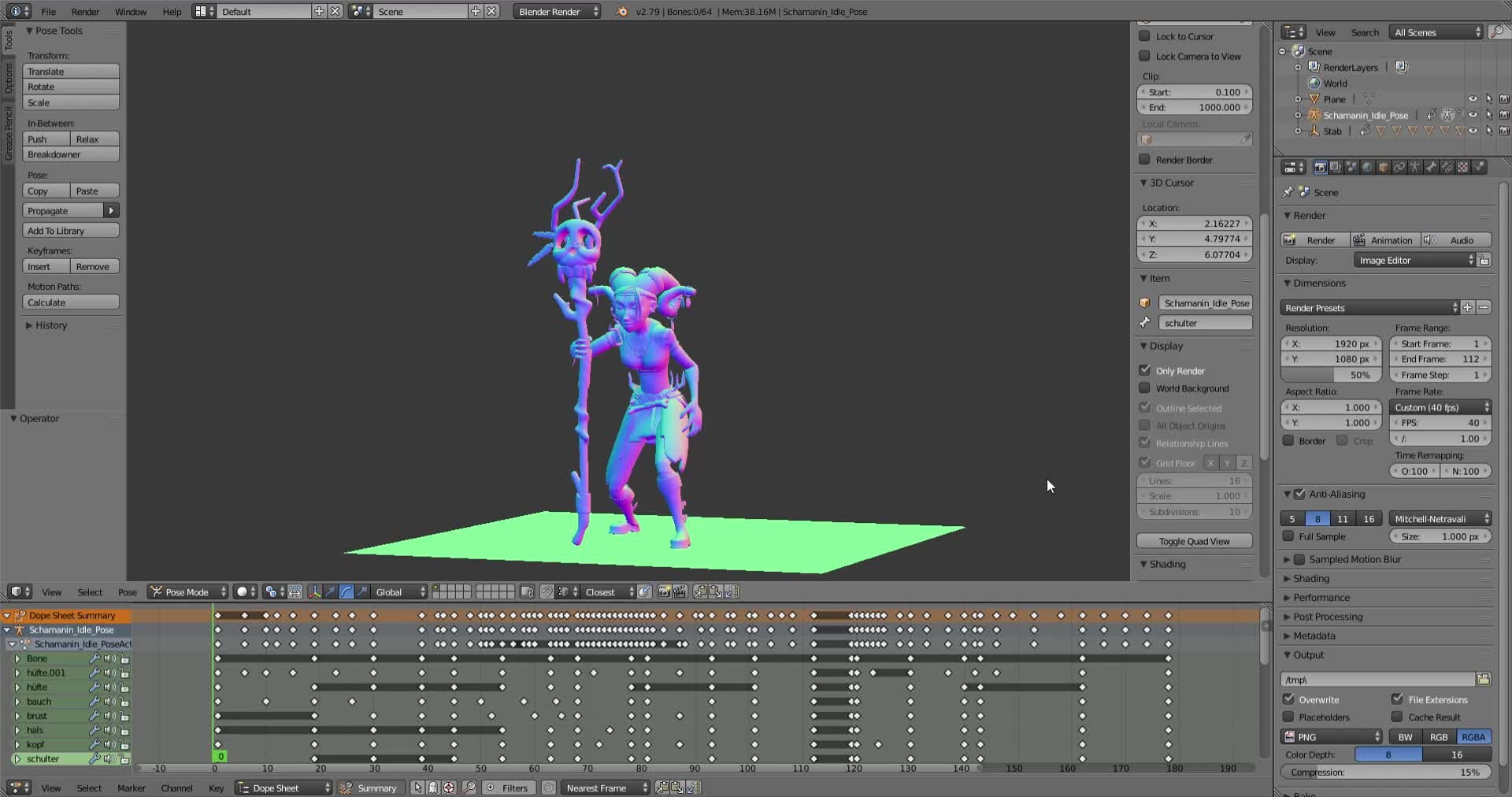The image size is (1512, 797).
Task: Select the Render button in the Render panel
Action: (1321, 240)
